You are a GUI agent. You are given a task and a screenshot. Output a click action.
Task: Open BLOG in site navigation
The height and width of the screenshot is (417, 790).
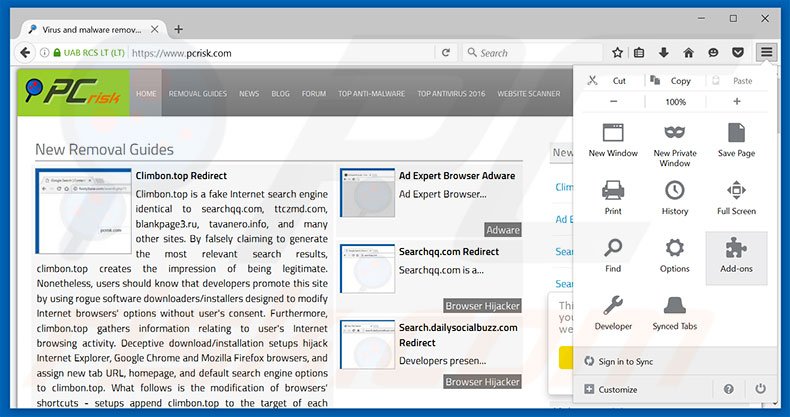pos(280,94)
